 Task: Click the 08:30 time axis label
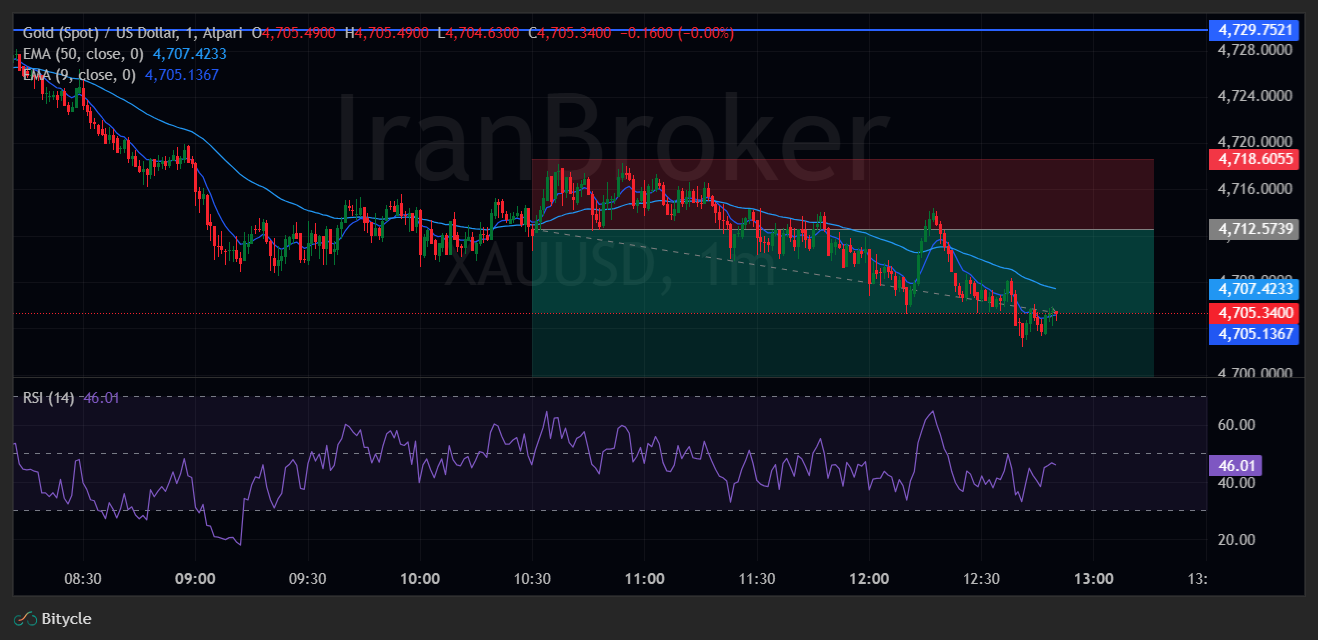pyautogui.click(x=83, y=579)
